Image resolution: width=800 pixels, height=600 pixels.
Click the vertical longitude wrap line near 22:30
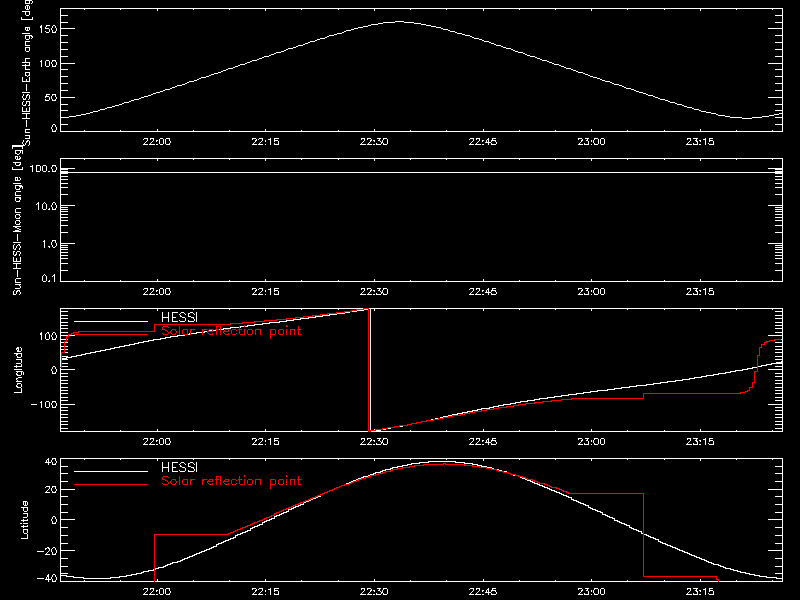point(369,370)
